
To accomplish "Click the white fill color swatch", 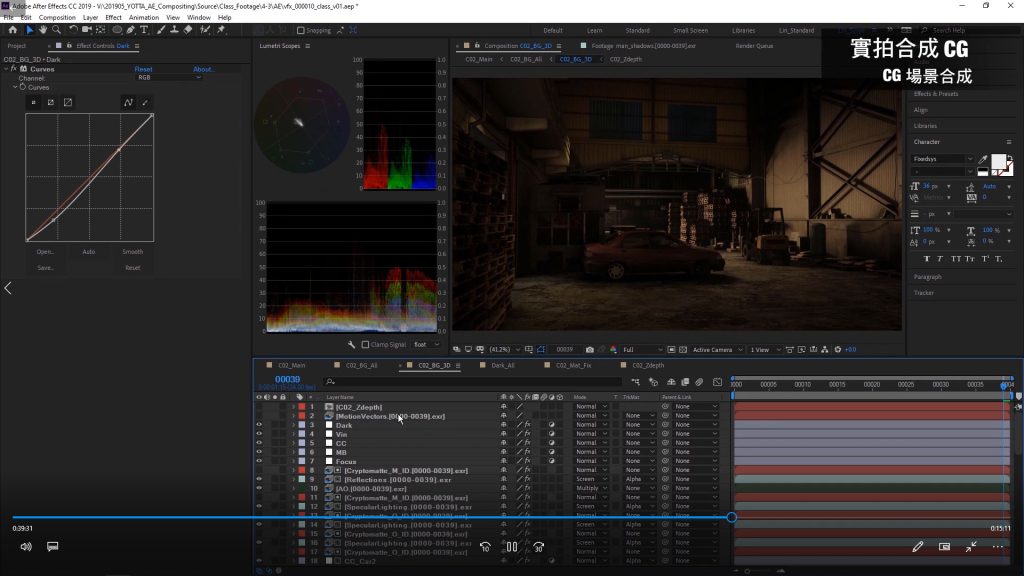I will 998,162.
